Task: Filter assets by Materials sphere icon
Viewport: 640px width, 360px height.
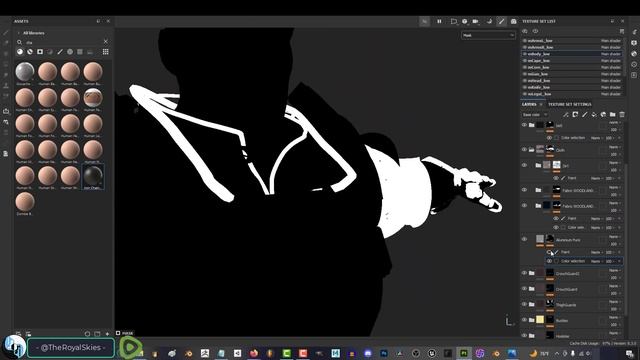Action: tap(20, 52)
